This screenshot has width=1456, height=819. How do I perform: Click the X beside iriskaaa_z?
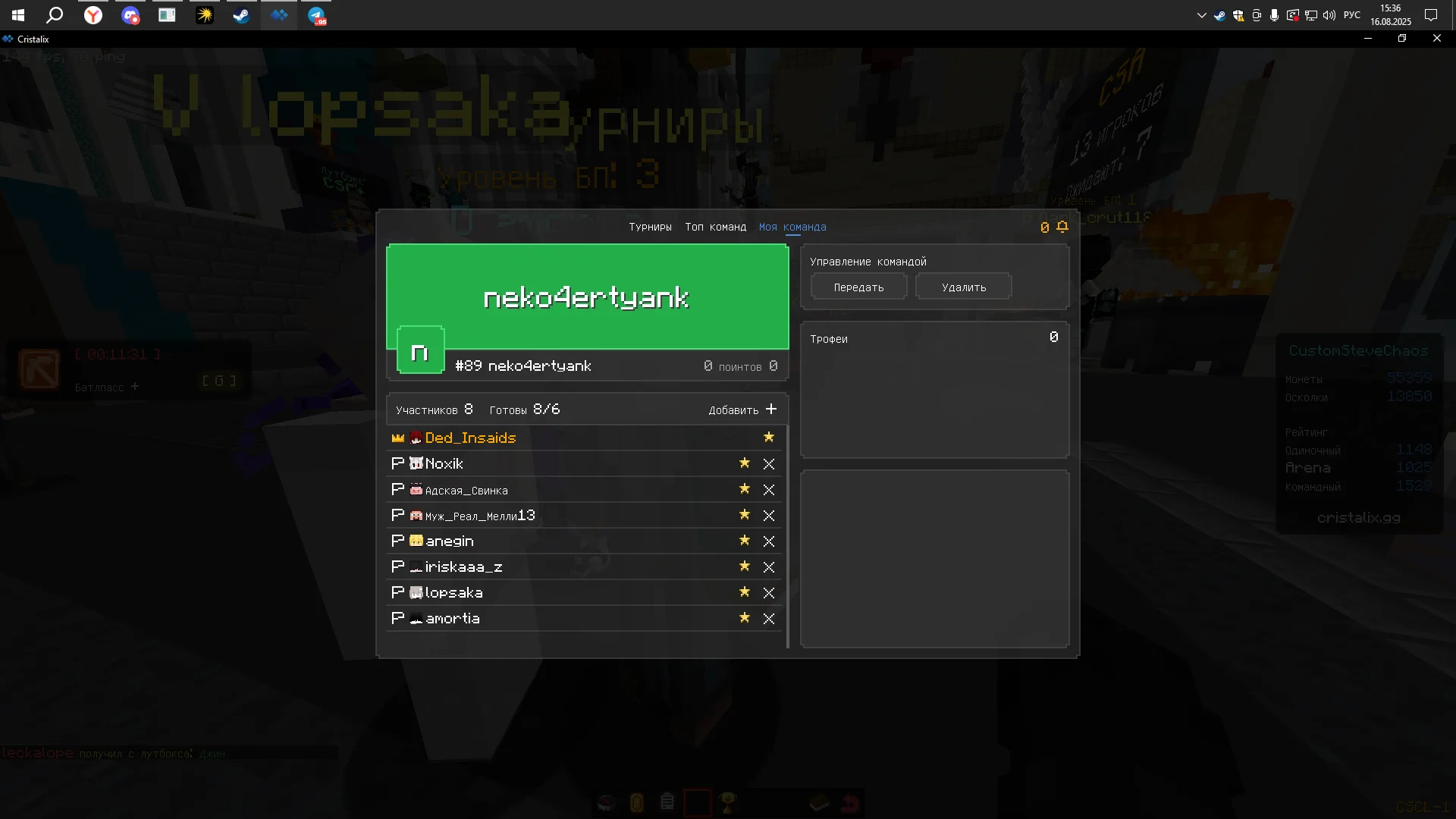pyautogui.click(x=769, y=567)
